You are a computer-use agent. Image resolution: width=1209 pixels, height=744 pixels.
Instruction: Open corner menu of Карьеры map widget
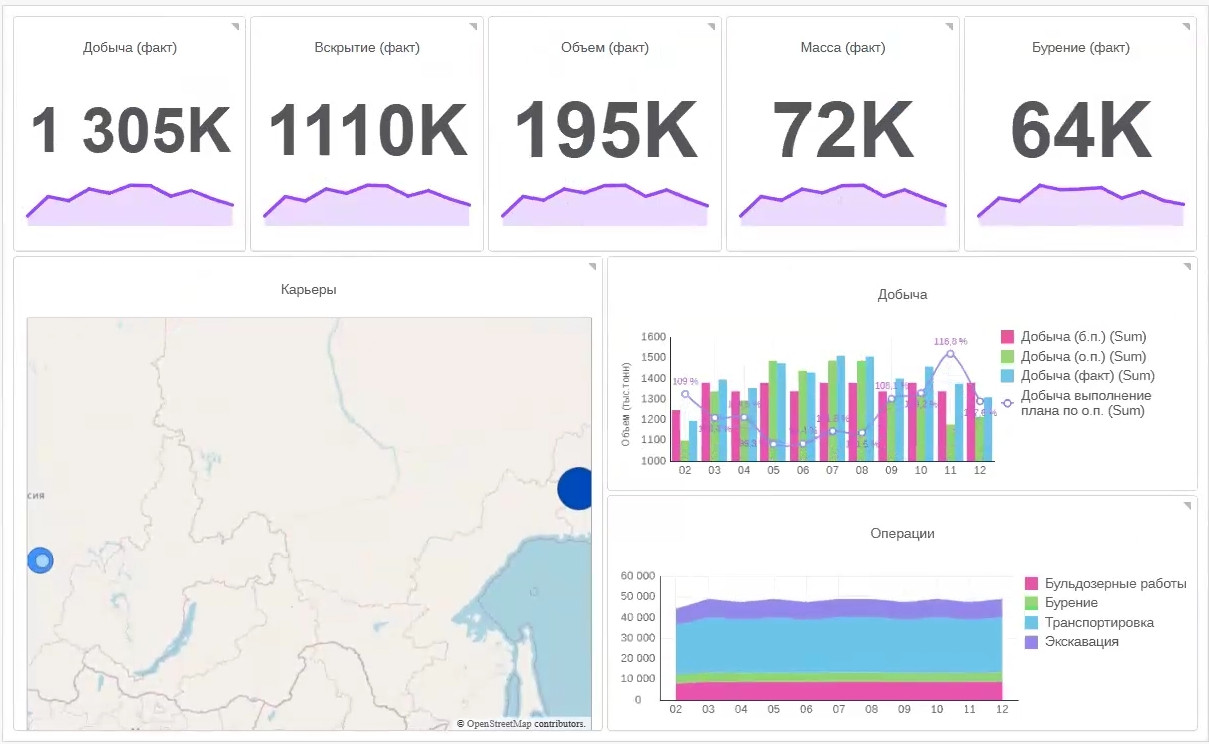593,266
